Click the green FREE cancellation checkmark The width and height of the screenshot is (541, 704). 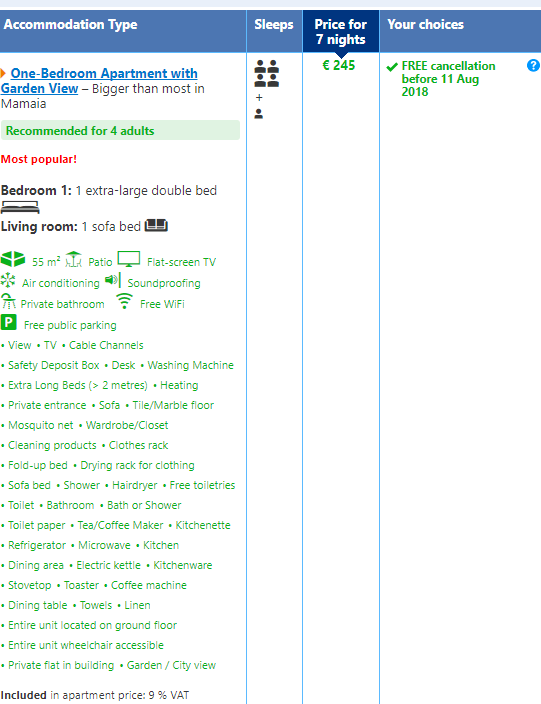click(392, 67)
